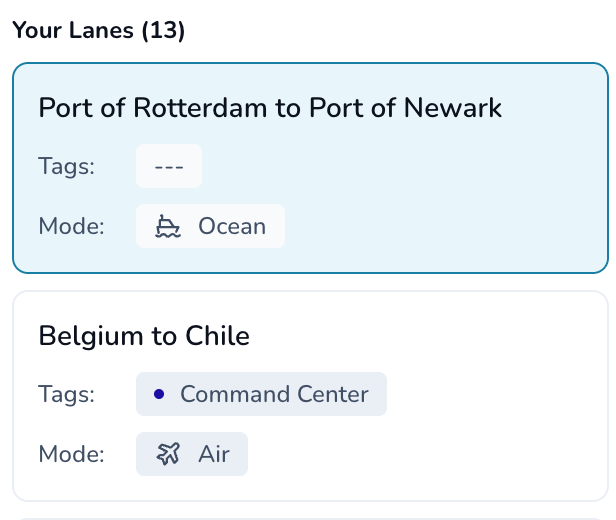Select the Command Center tag
616x520 pixels.
(261, 394)
